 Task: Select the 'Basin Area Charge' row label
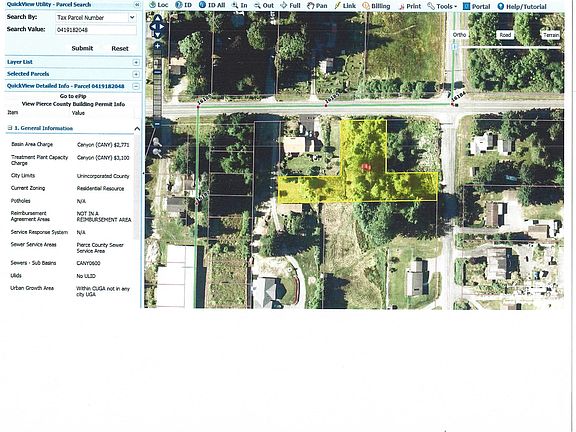tap(32, 144)
